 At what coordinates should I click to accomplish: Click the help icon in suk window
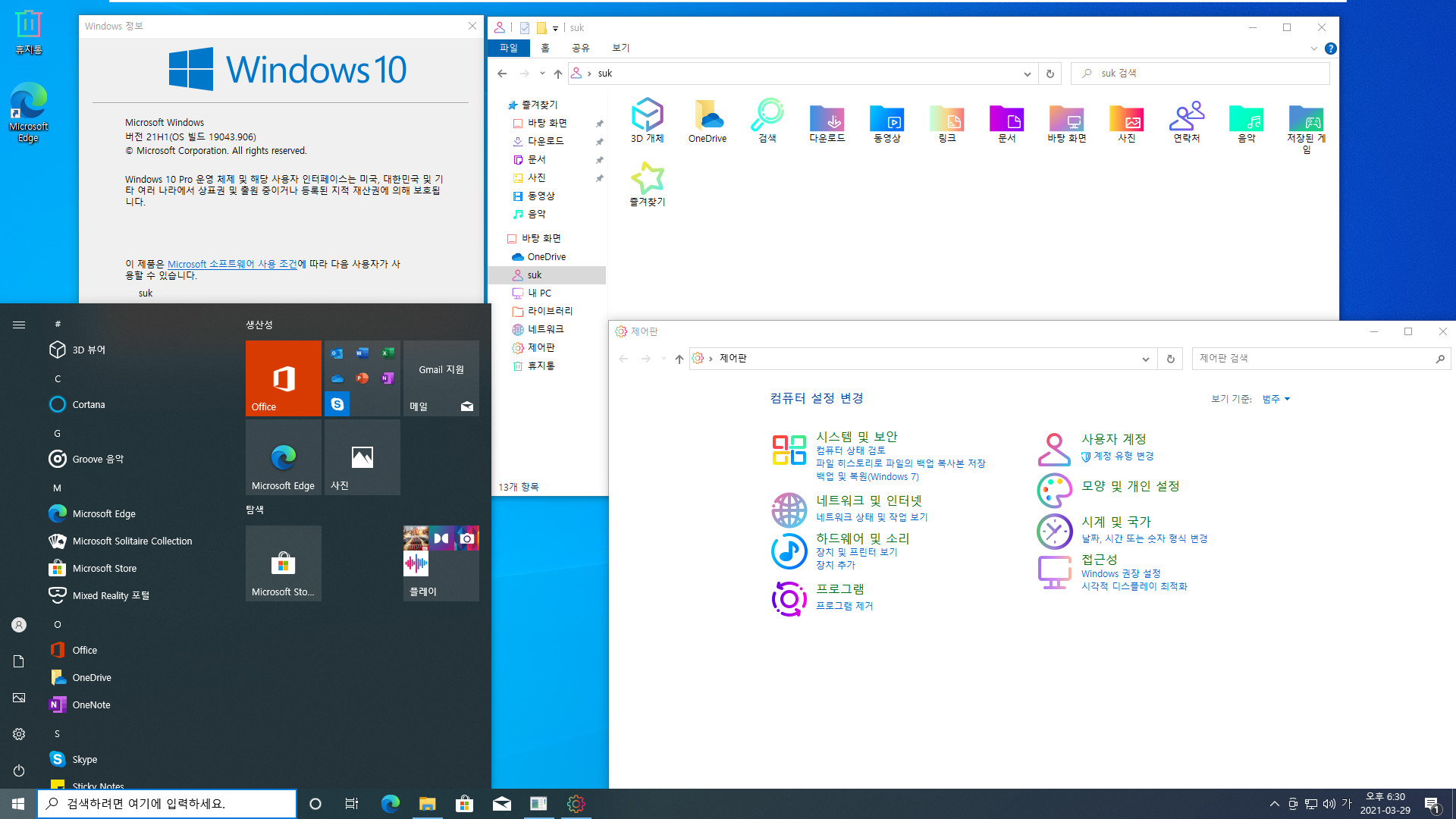1330,49
